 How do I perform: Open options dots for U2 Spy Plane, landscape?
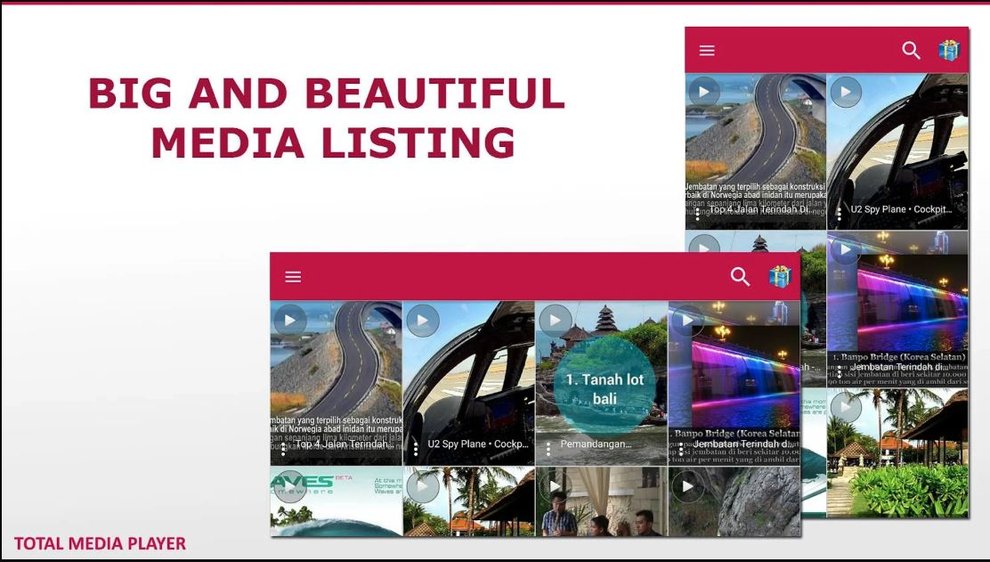click(415, 449)
